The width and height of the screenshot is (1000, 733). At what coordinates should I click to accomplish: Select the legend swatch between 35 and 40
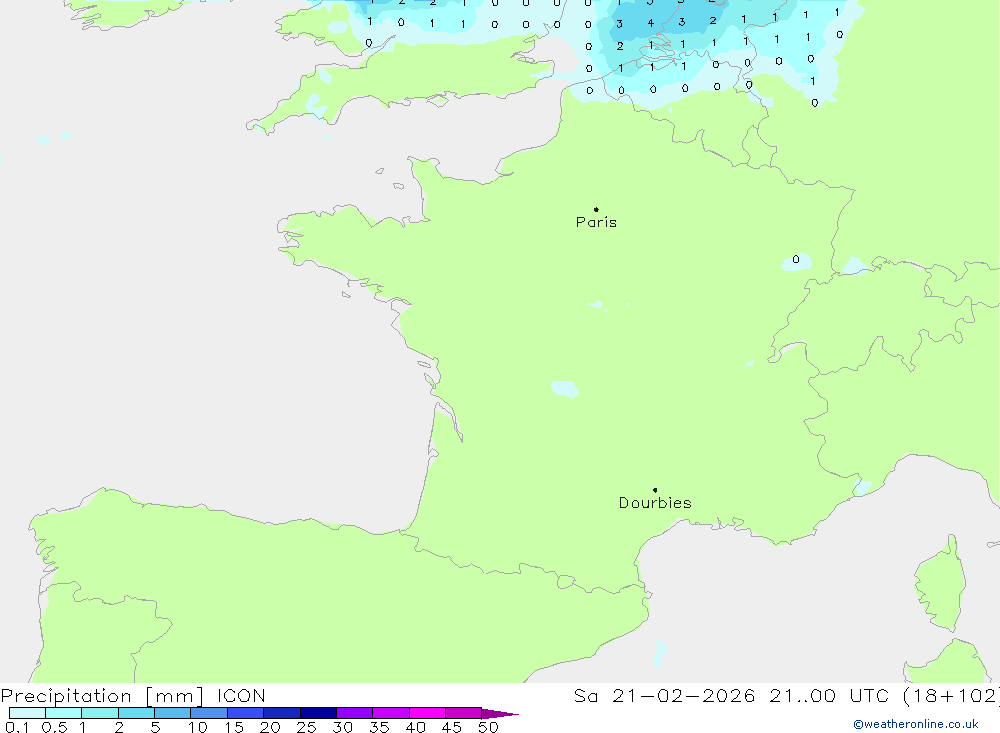391,713
